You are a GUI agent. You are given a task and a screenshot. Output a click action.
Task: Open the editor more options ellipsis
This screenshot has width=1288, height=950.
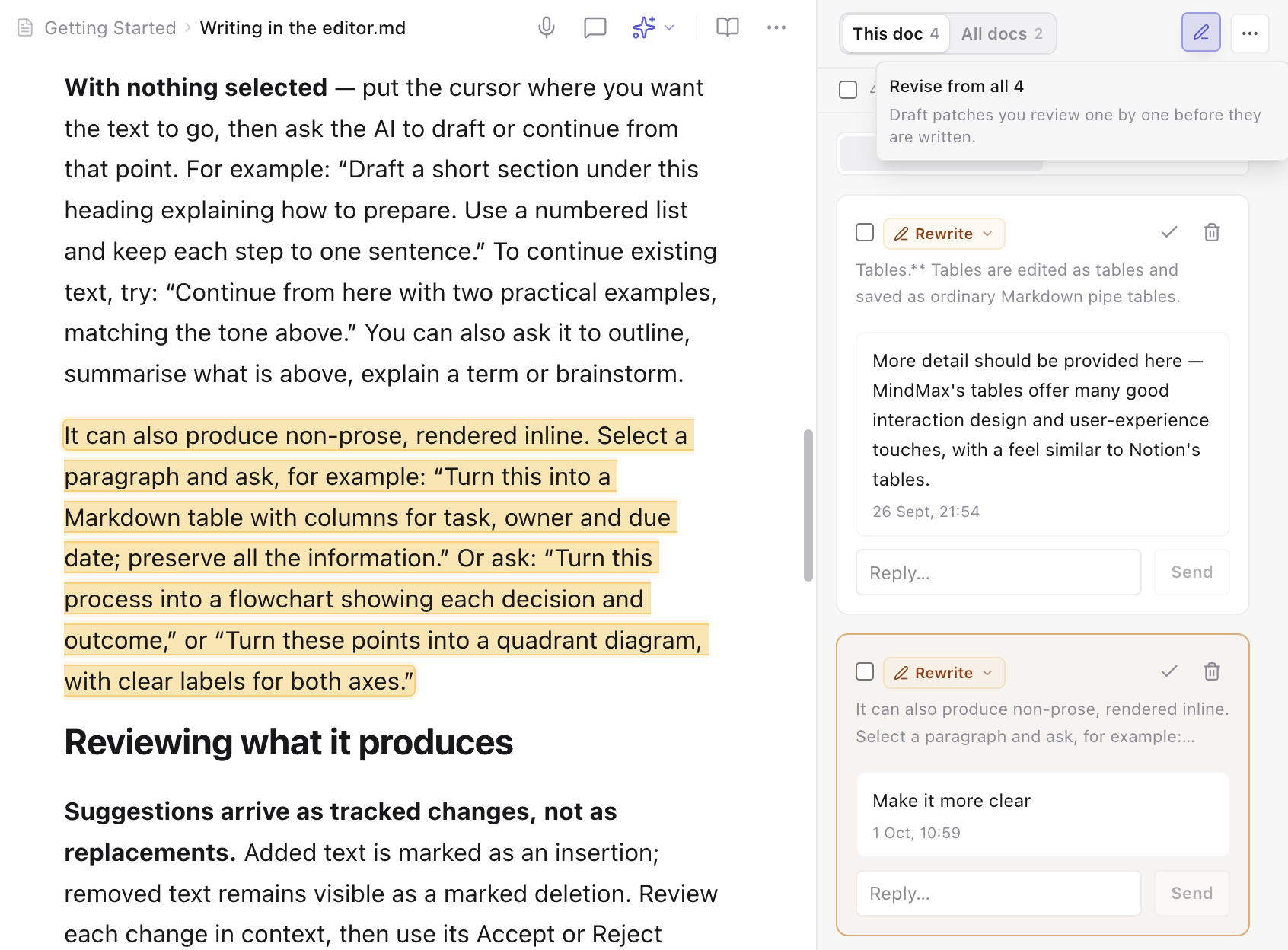(776, 28)
